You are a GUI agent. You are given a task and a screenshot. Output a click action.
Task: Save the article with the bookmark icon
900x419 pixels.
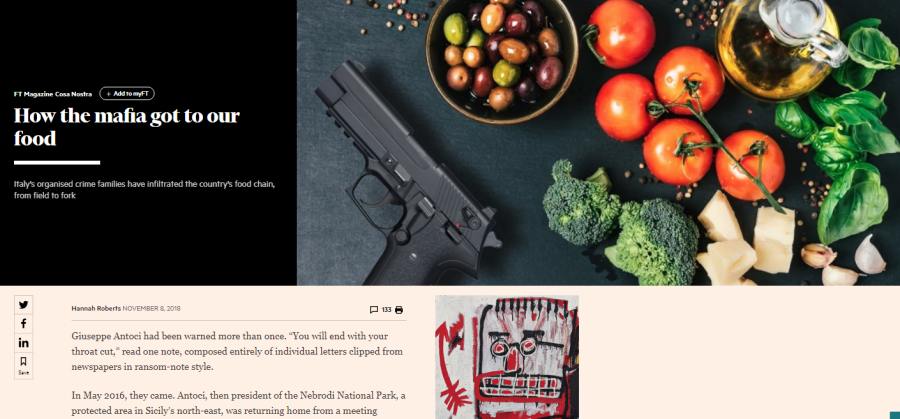tap(24, 366)
